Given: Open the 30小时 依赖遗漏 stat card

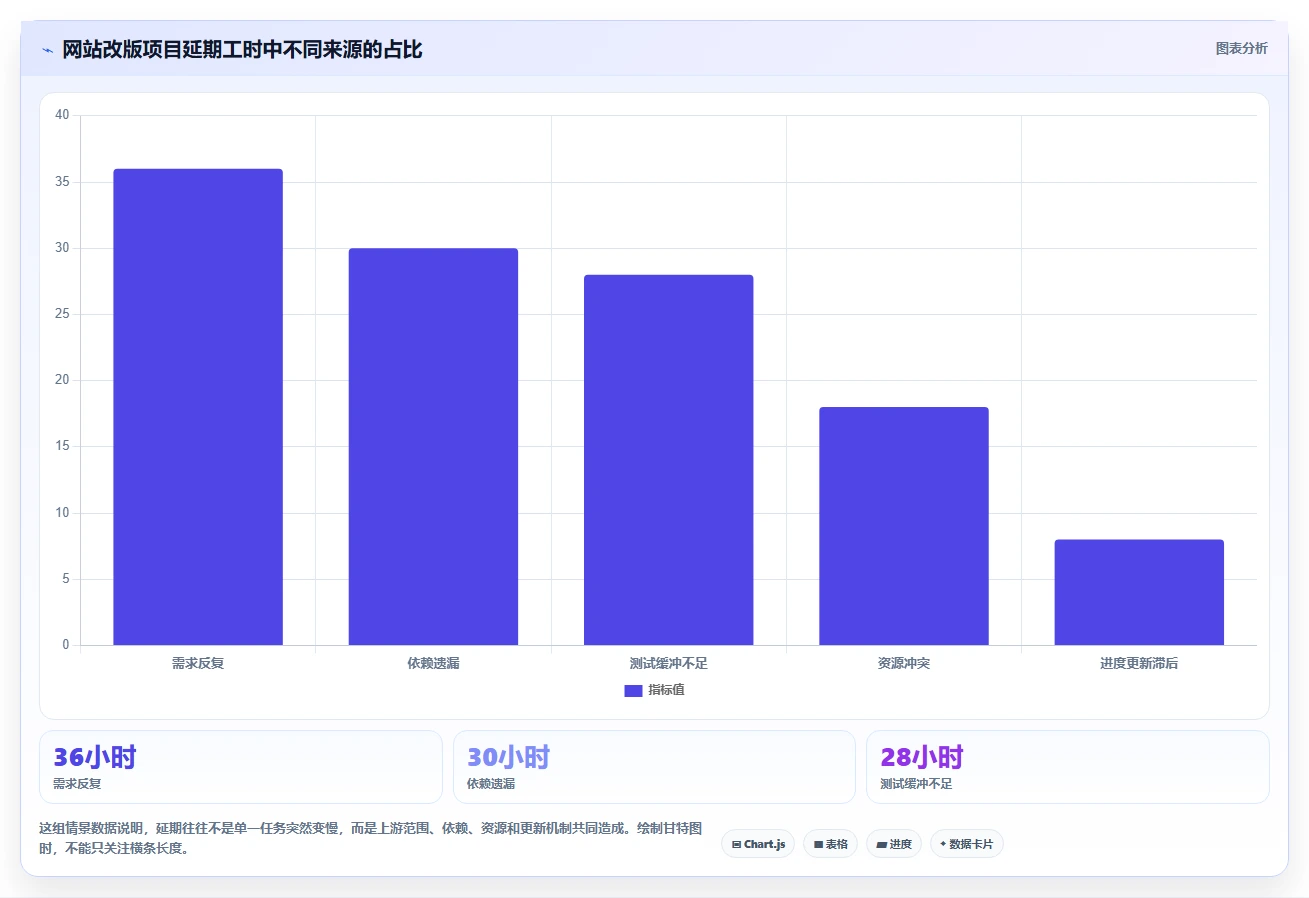Looking at the screenshot, I should (654, 767).
